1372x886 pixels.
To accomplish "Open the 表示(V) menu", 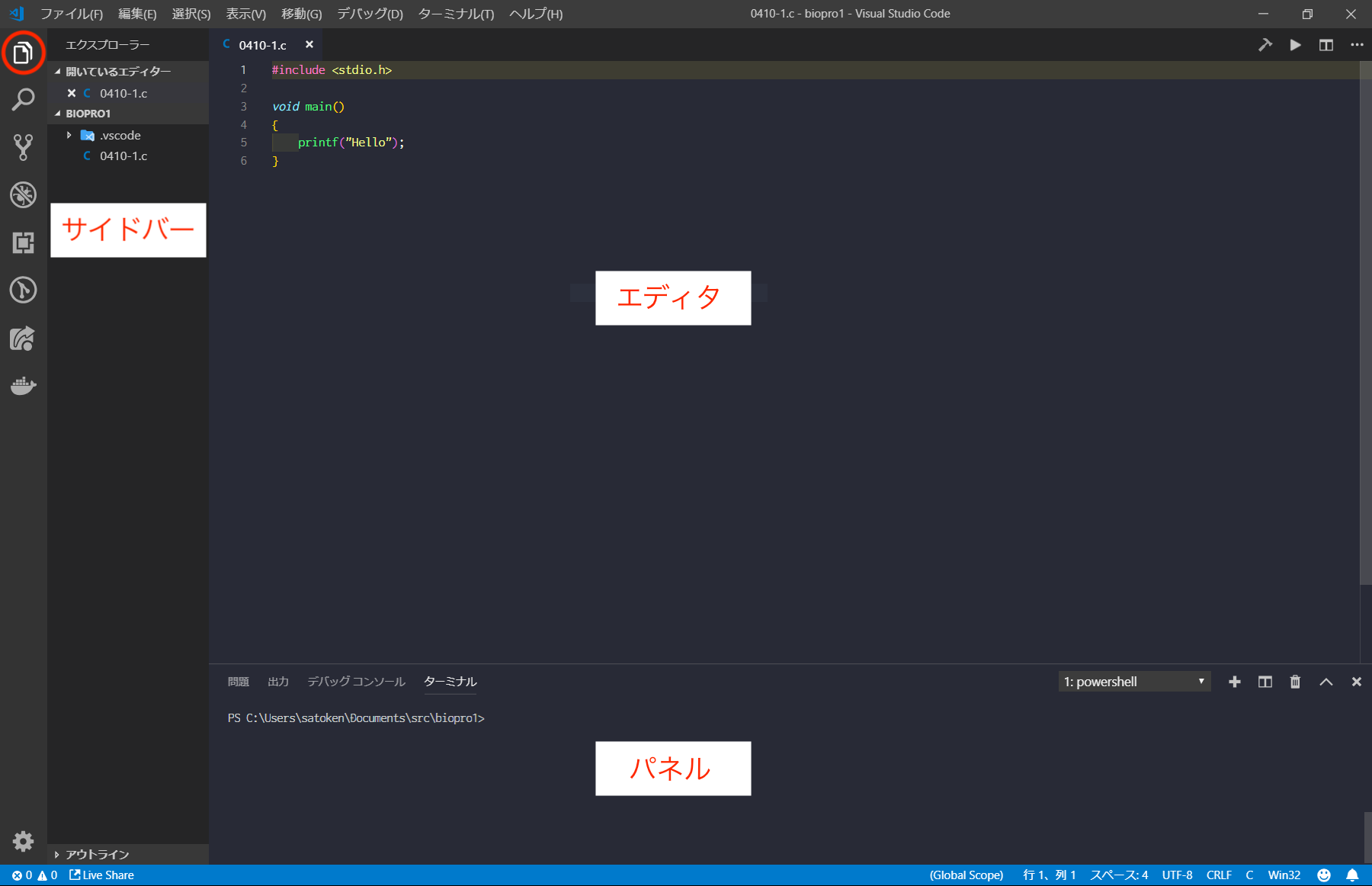I will coord(245,14).
